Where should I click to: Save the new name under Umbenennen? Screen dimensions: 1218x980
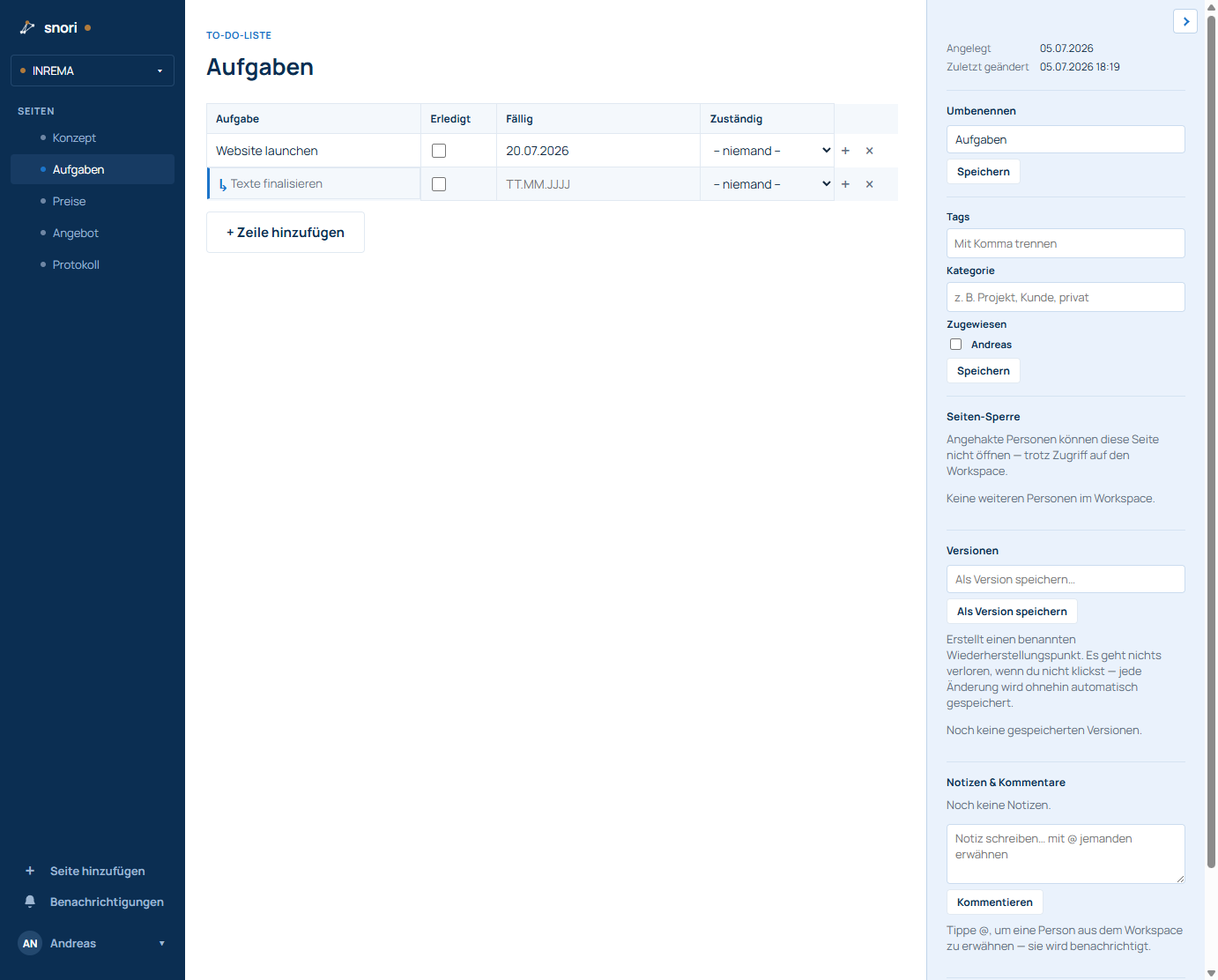[x=984, y=172]
